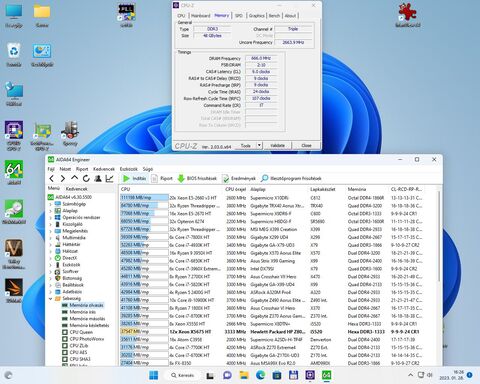Click the Keresés search box on taskbar
The width and height of the screenshot is (480, 384).
tap(182, 375)
